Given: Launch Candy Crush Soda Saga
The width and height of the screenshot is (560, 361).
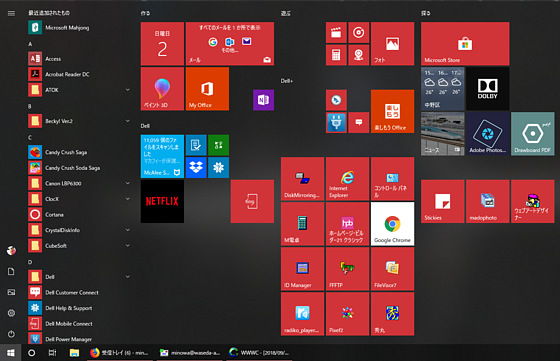Looking at the screenshot, I should click(x=79, y=168).
